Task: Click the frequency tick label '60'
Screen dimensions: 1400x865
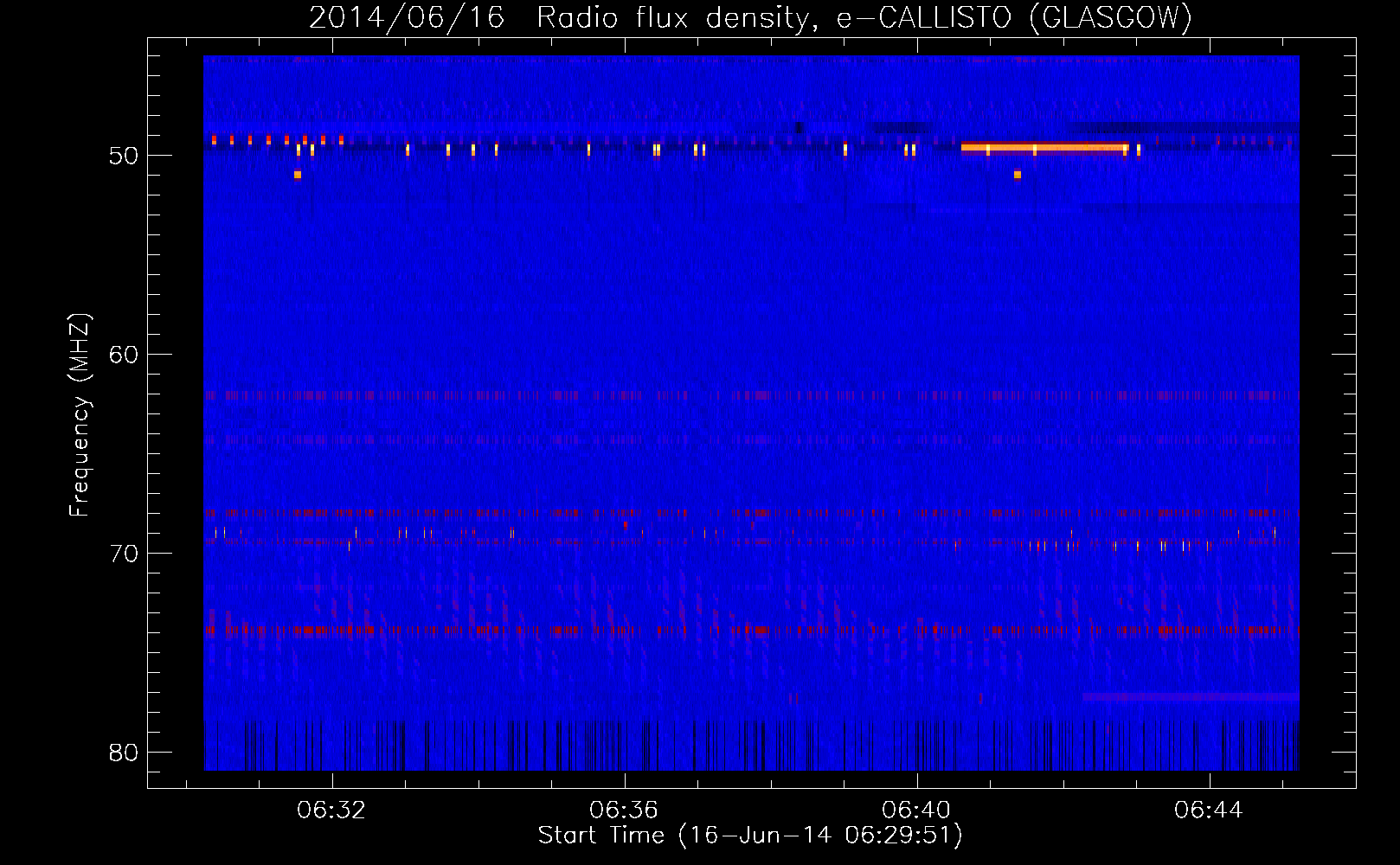Action: [x=124, y=355]
